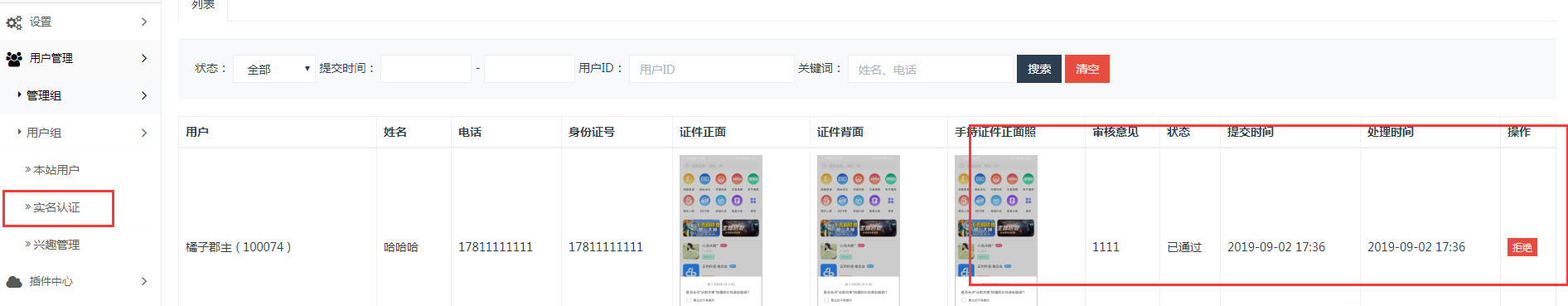Click the 证件正面 column header

[703, 132]
